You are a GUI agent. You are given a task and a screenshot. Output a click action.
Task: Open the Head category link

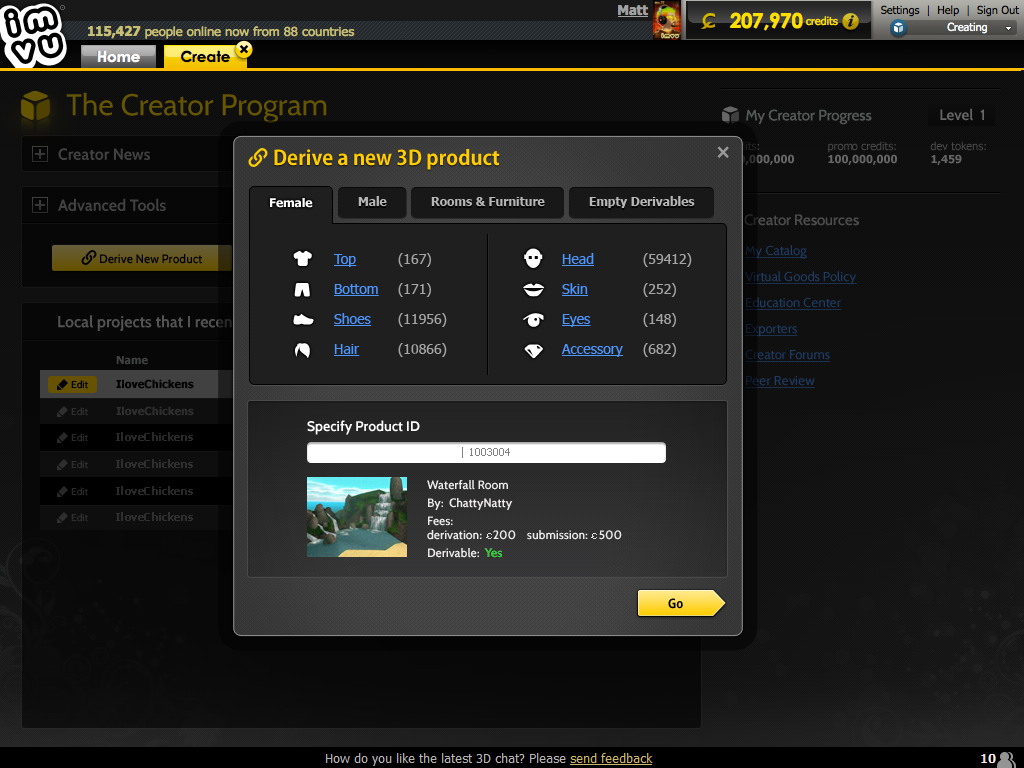point(577,259)
